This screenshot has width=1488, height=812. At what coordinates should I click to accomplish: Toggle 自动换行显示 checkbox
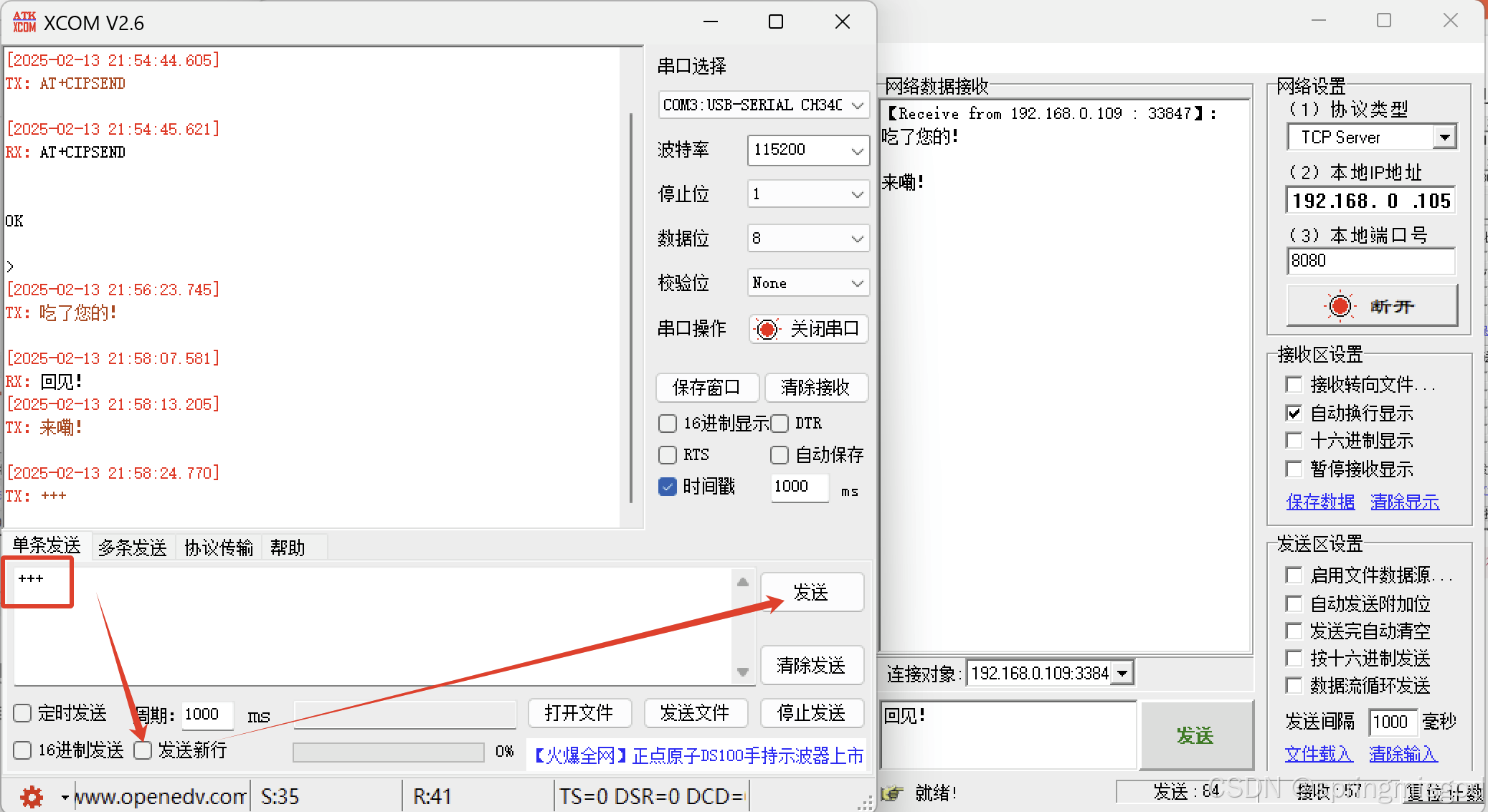(1294, 414)
